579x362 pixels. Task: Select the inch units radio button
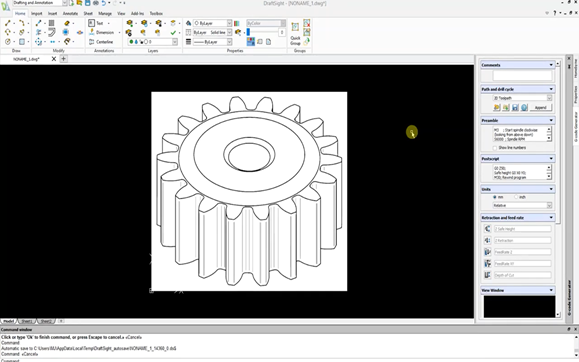(516, 197)
